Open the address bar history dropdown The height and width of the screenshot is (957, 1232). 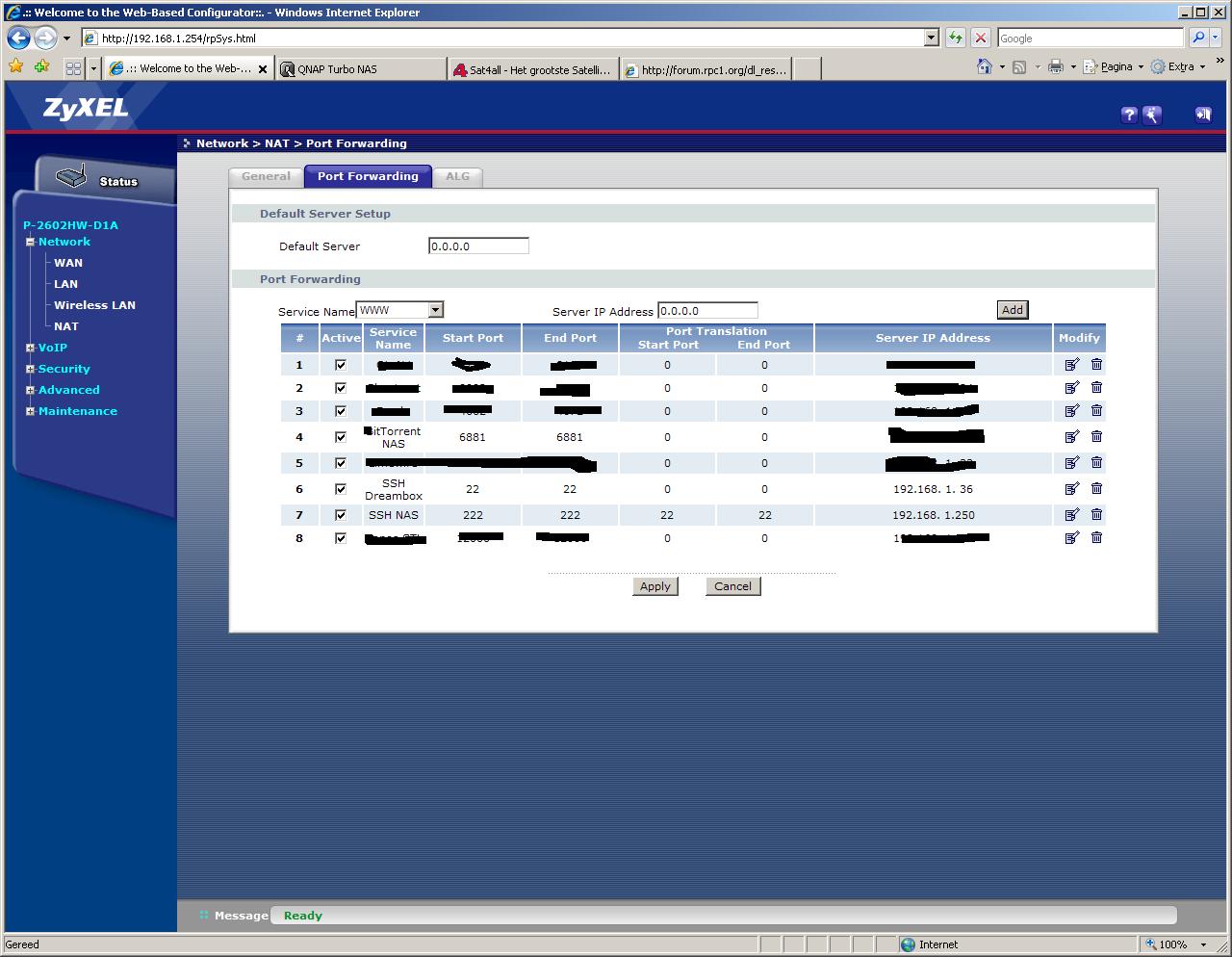[931, 38]
